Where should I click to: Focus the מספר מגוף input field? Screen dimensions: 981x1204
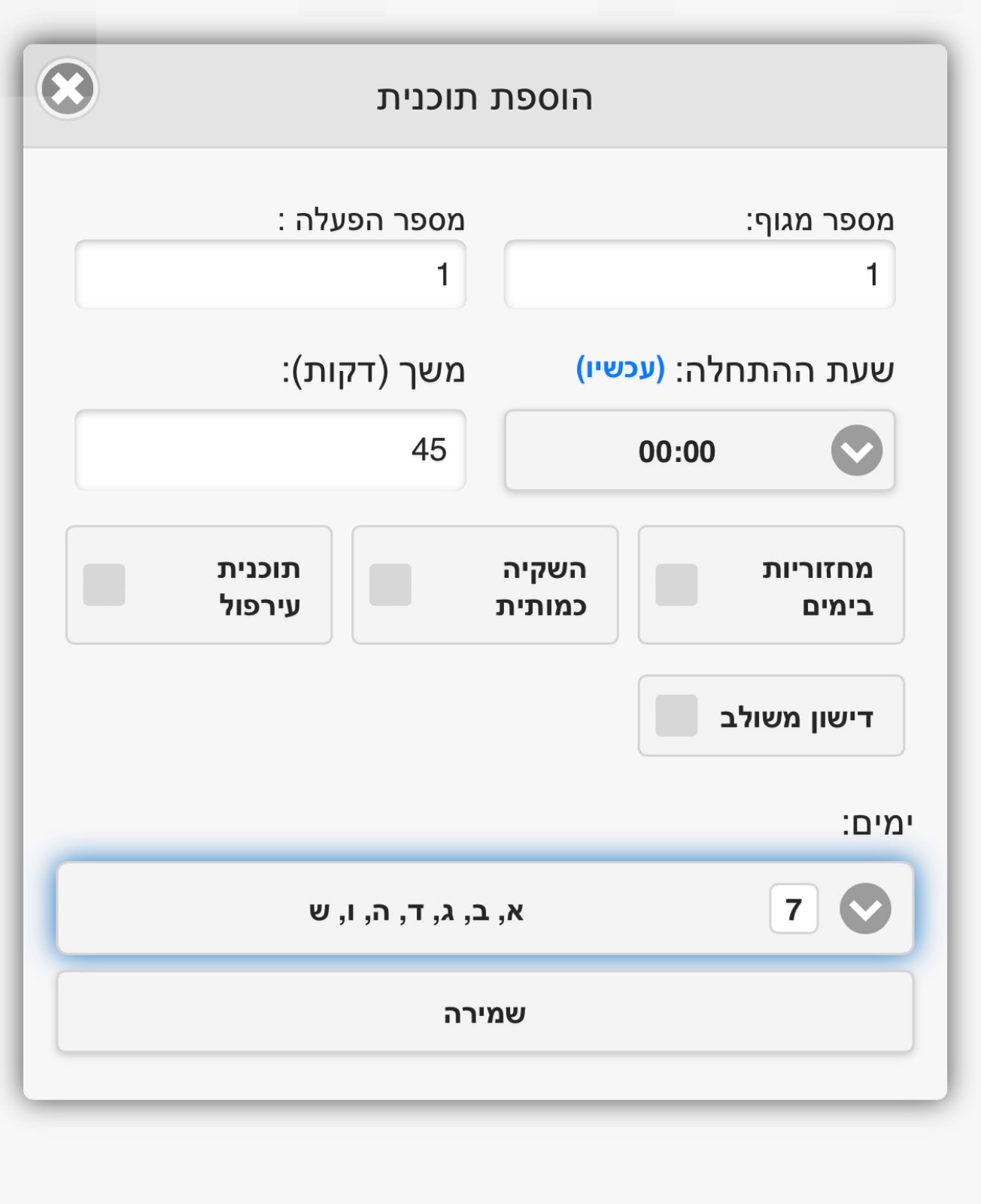[700, 274]
